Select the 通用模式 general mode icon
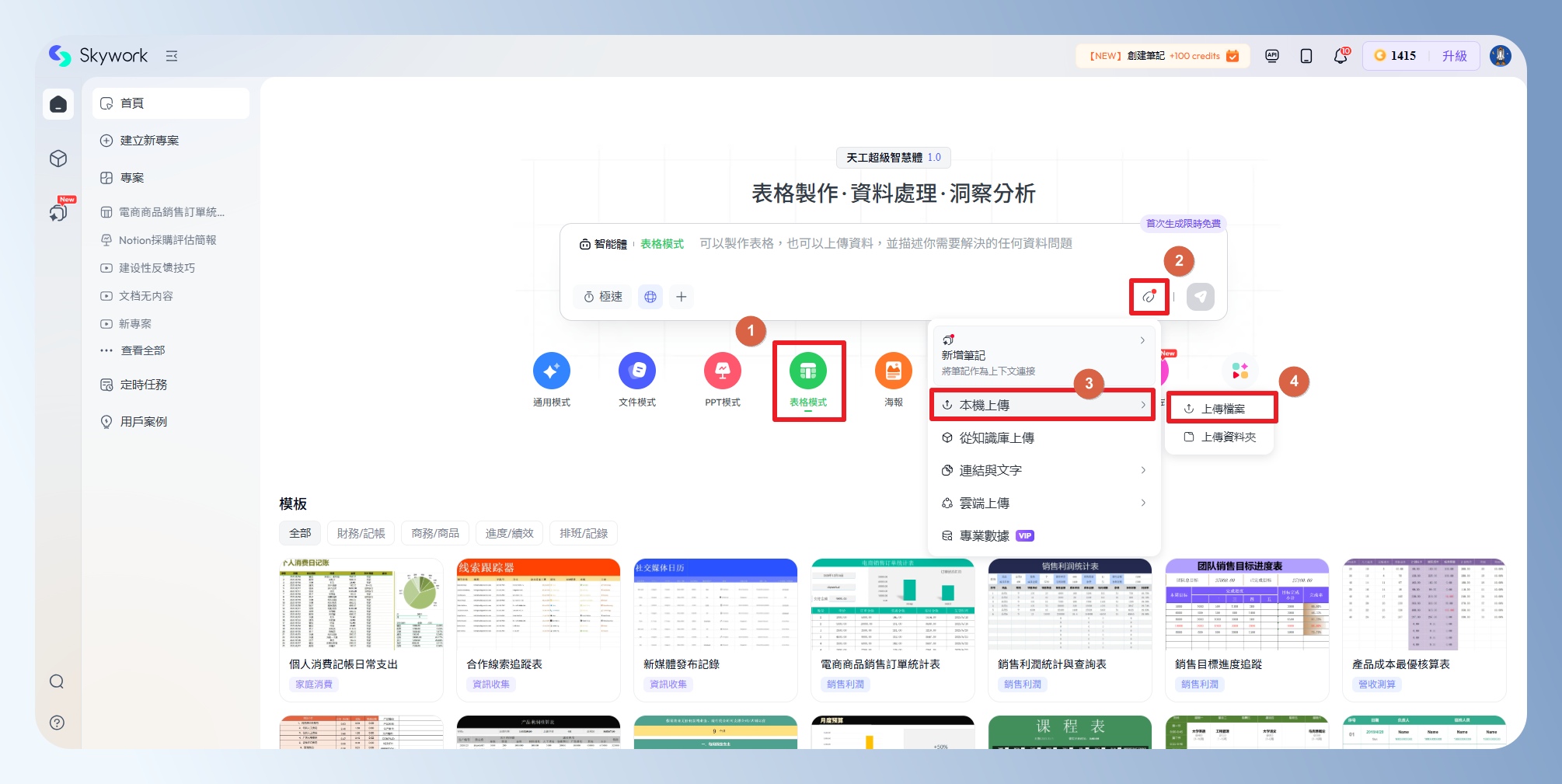 pyautogui.click(x=551, y=371)
